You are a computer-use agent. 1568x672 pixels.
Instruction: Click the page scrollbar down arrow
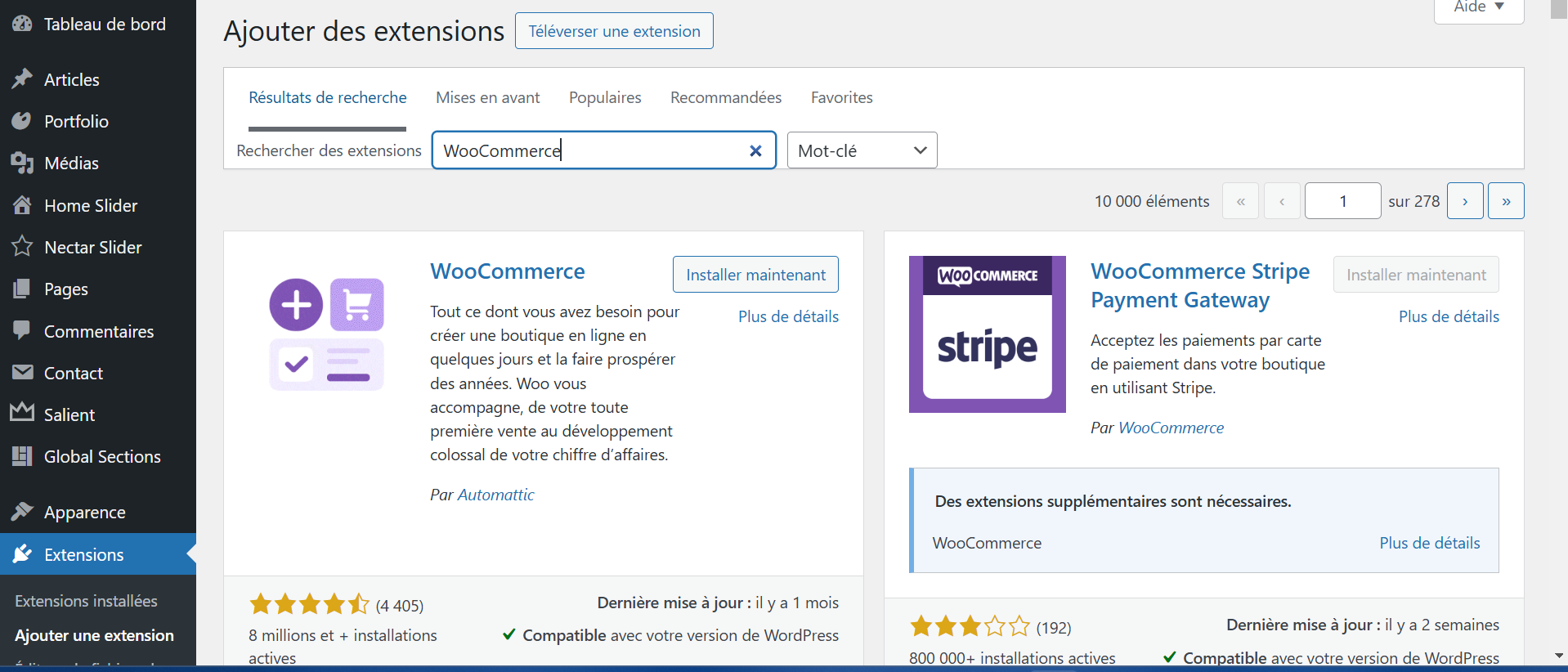click(1559, 656)
